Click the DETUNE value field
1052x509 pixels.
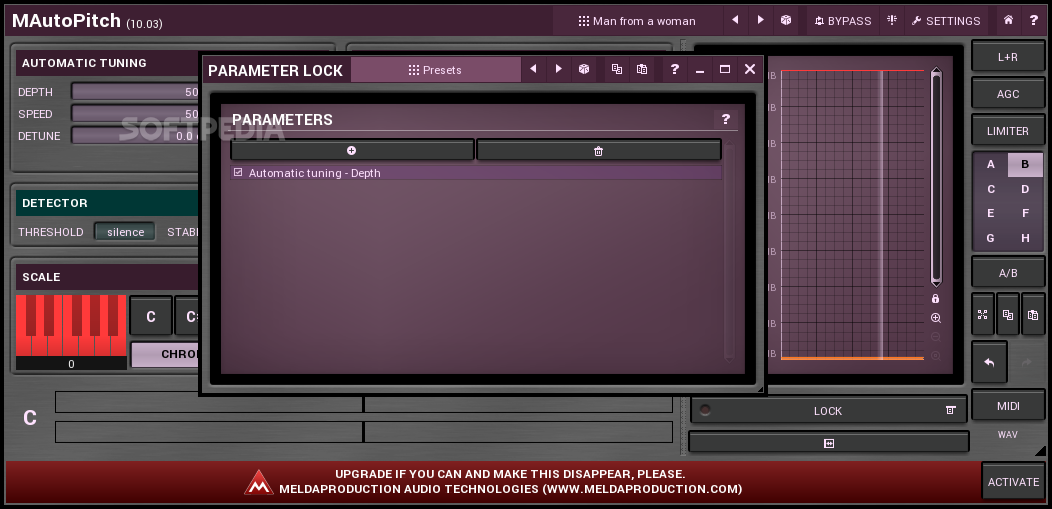pyautogui.click(x=134, y=136)
